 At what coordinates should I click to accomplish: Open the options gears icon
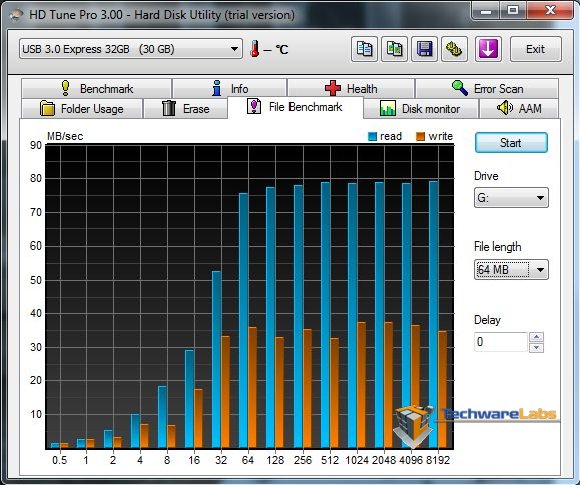coord(454,49)
